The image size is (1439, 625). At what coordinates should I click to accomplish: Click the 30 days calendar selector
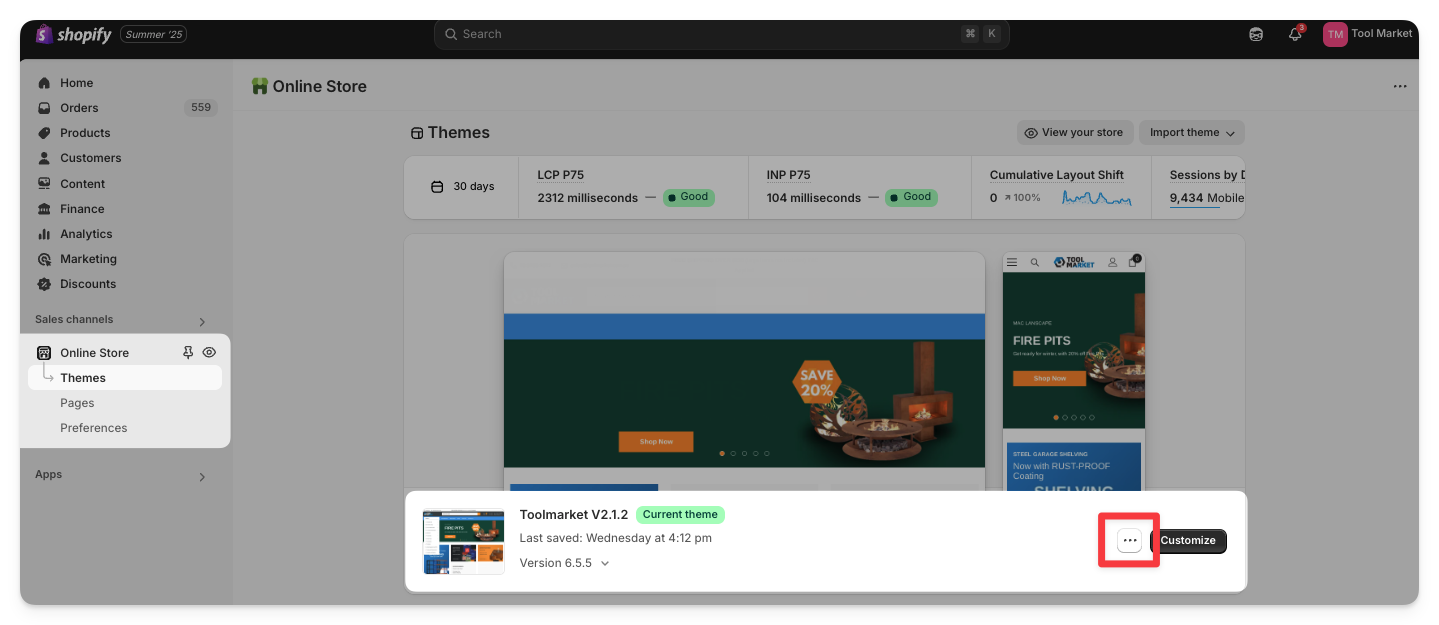[462, 187]
